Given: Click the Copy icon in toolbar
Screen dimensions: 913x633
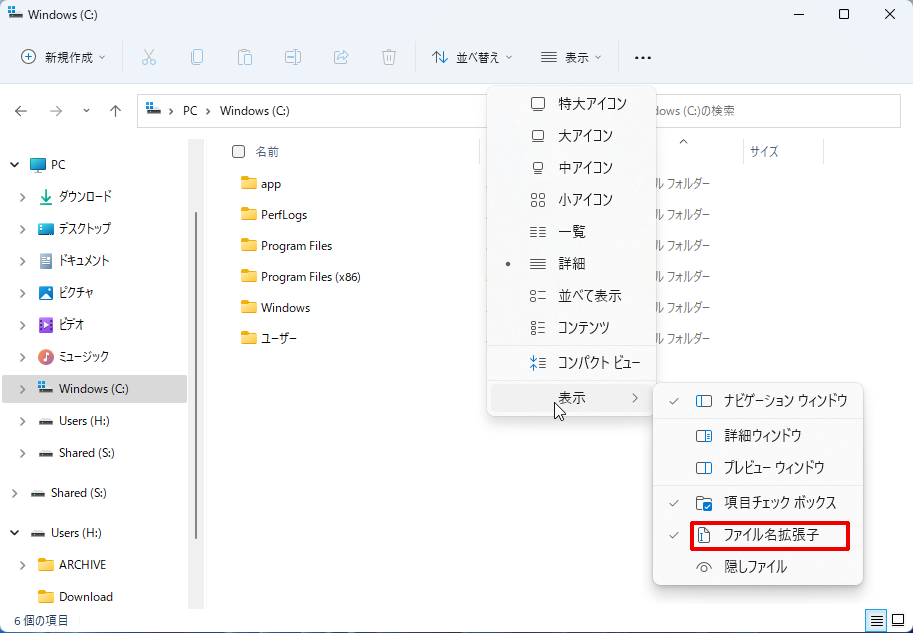Looking at the screenshot, I should pos(197,57).
